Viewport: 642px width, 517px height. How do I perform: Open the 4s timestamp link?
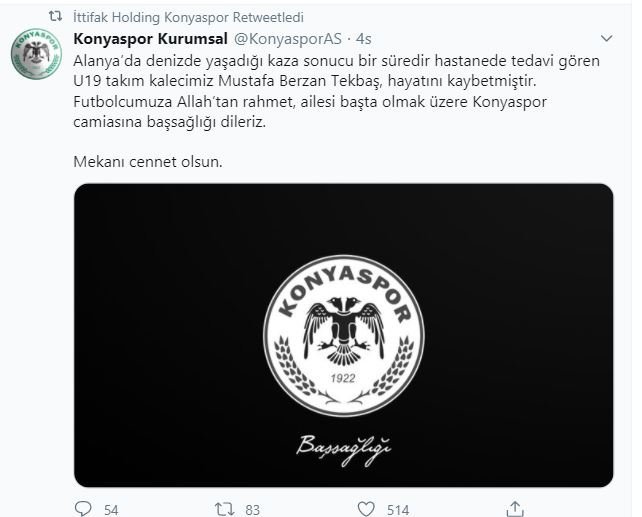click(x=364, y=39)
